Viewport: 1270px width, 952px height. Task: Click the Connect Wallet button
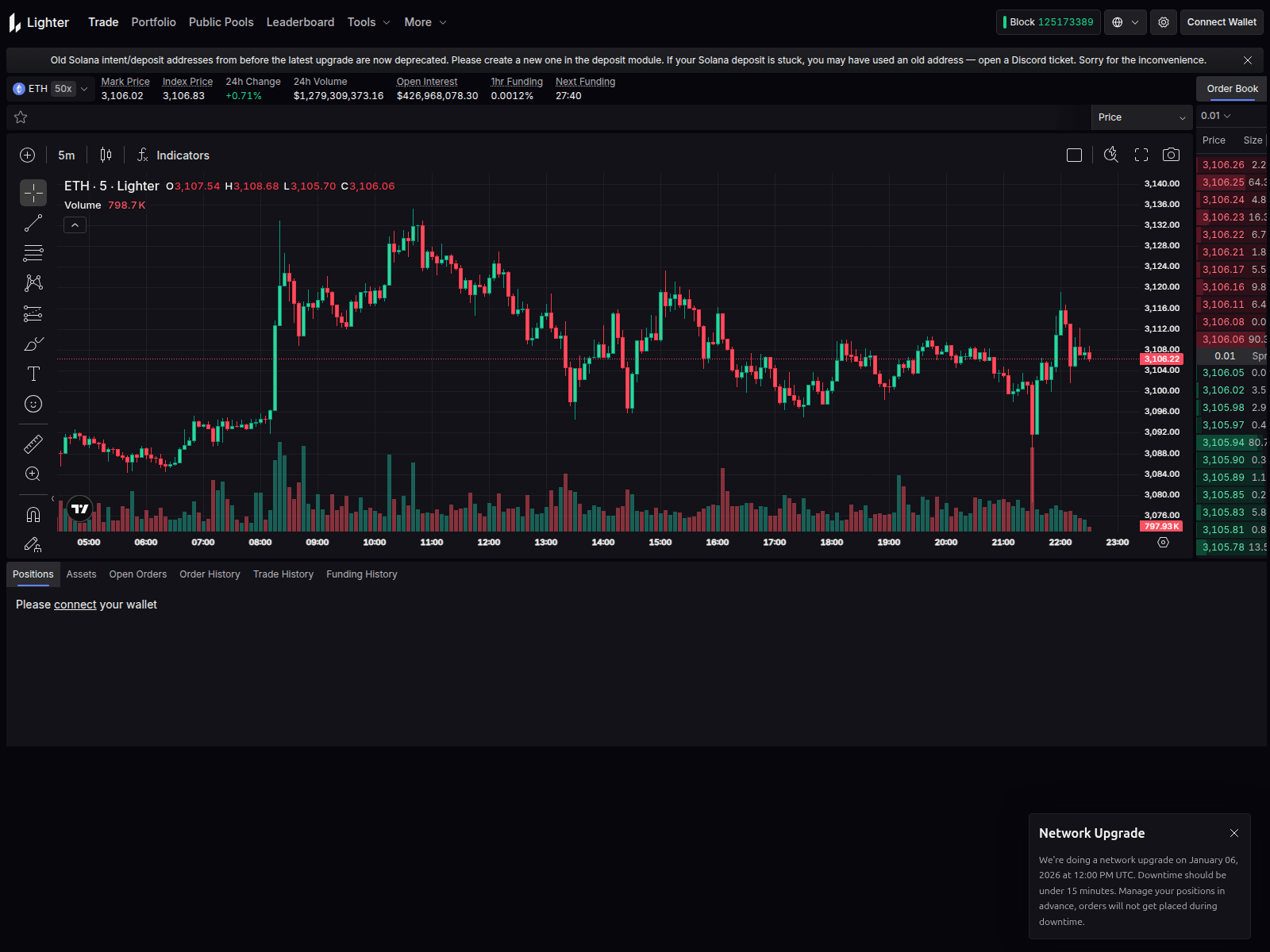click(x=1222, y=22)
